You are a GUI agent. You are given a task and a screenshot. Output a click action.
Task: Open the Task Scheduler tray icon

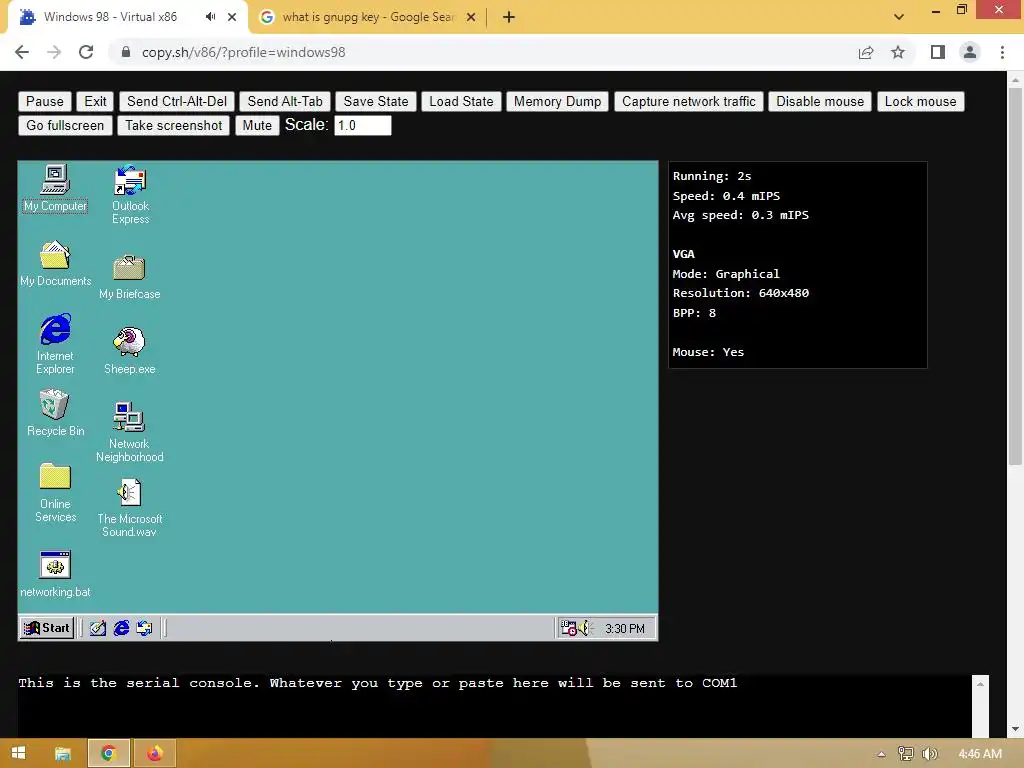pos(569,628)
